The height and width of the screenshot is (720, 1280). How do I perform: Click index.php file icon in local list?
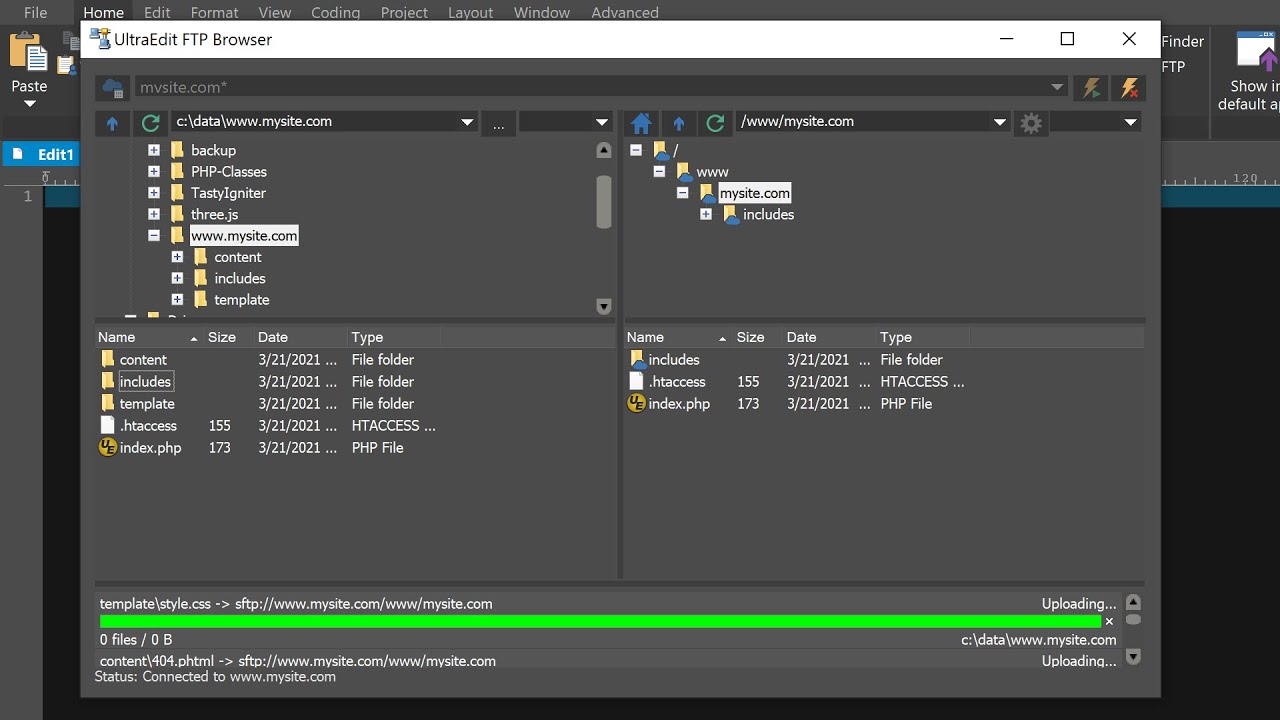coord(108,448)
